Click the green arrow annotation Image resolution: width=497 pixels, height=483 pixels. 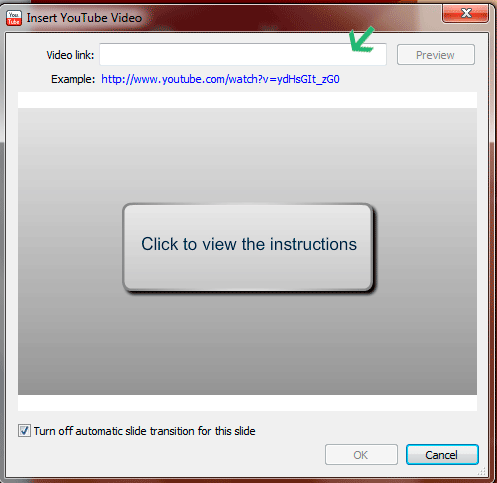[361, 39]
